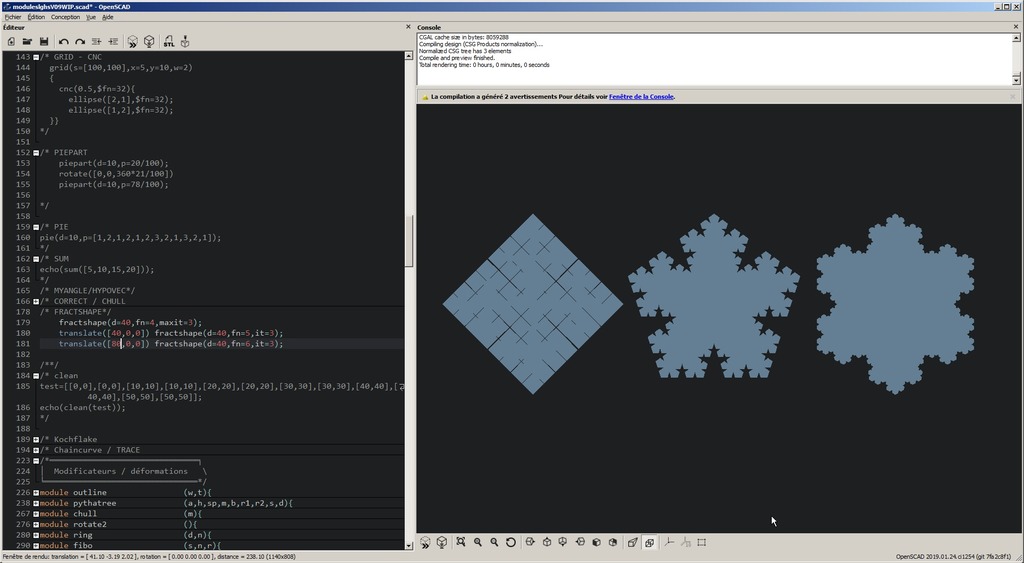View all objects in viewport
The height and width of the screenshot is (563, 1024).
click(x=461, y=542)
